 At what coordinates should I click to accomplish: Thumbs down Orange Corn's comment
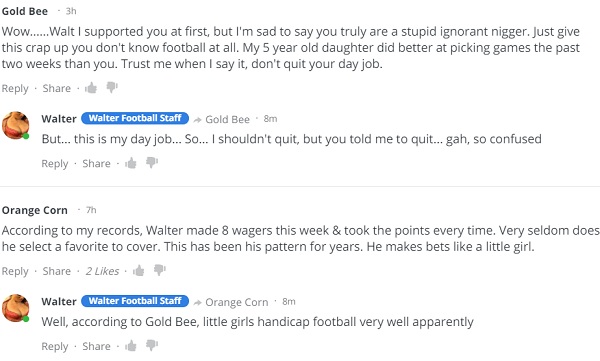(160, 270)
